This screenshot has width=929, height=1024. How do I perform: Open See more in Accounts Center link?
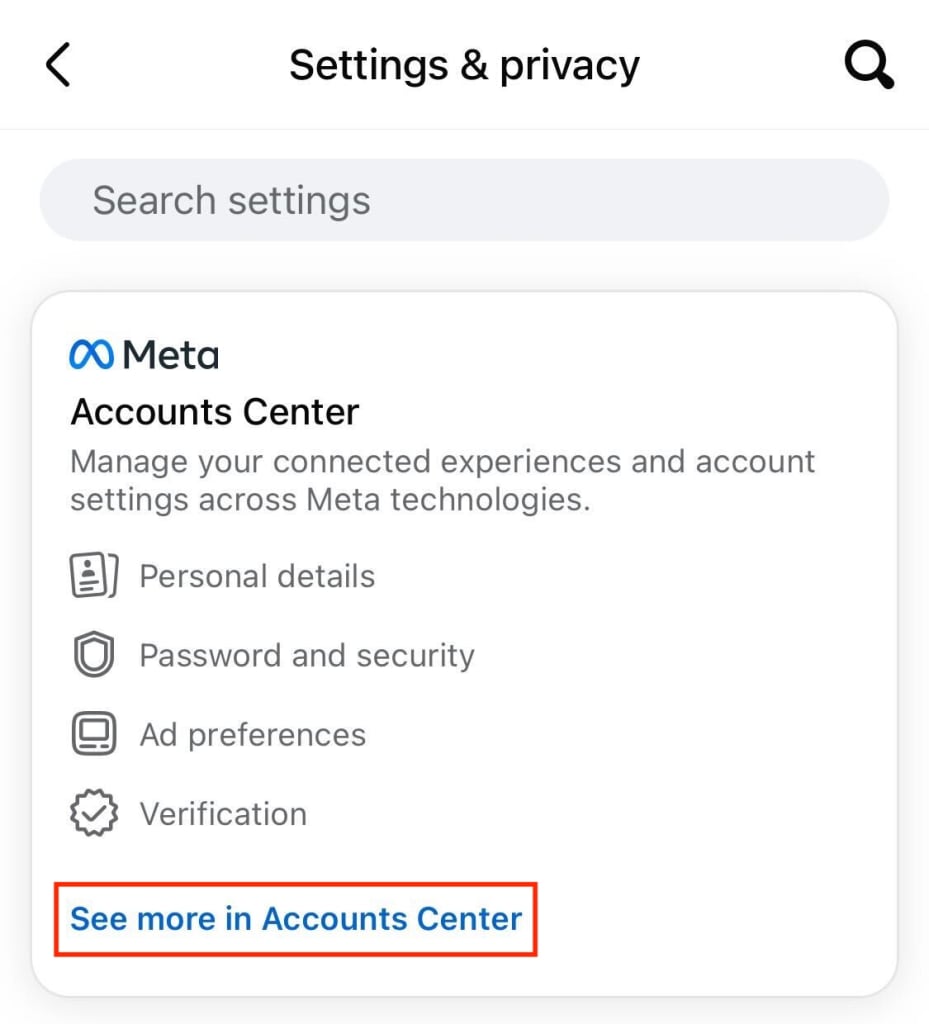coord(296,919)
